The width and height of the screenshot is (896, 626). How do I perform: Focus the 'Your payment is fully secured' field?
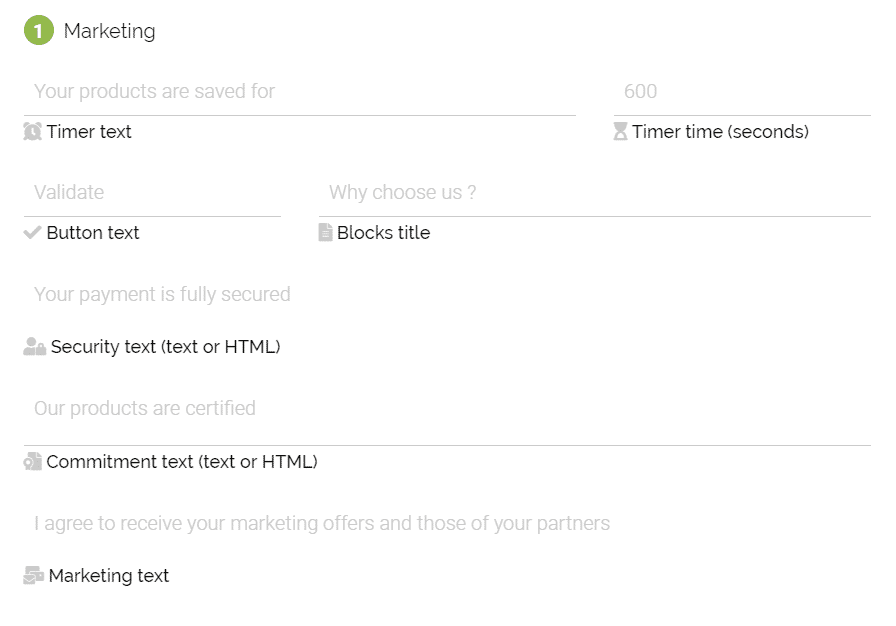coord(447,295)
